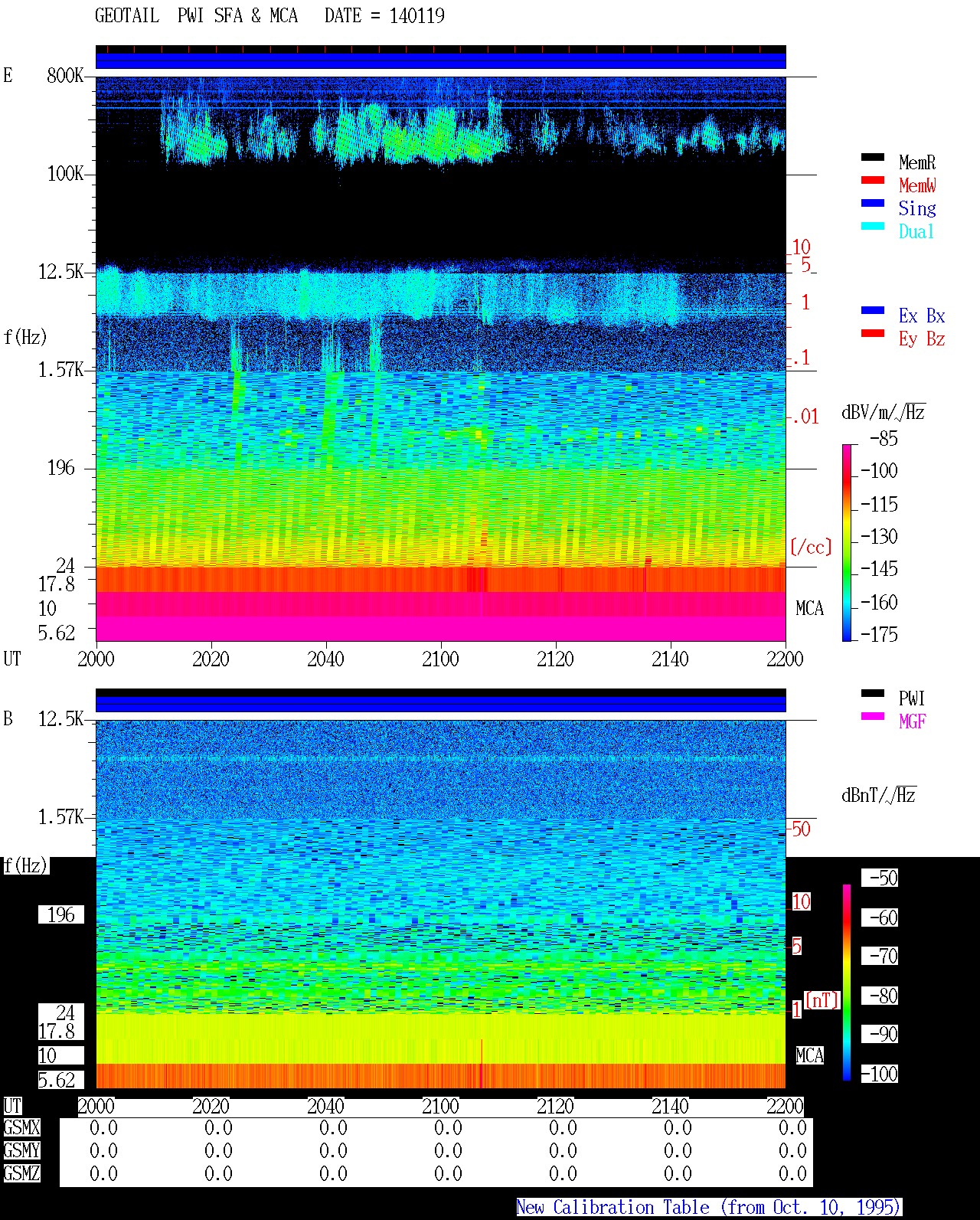980x1220 pixels.
Task: Click the red [nT] unit label
Action: tap(822, 1000)
